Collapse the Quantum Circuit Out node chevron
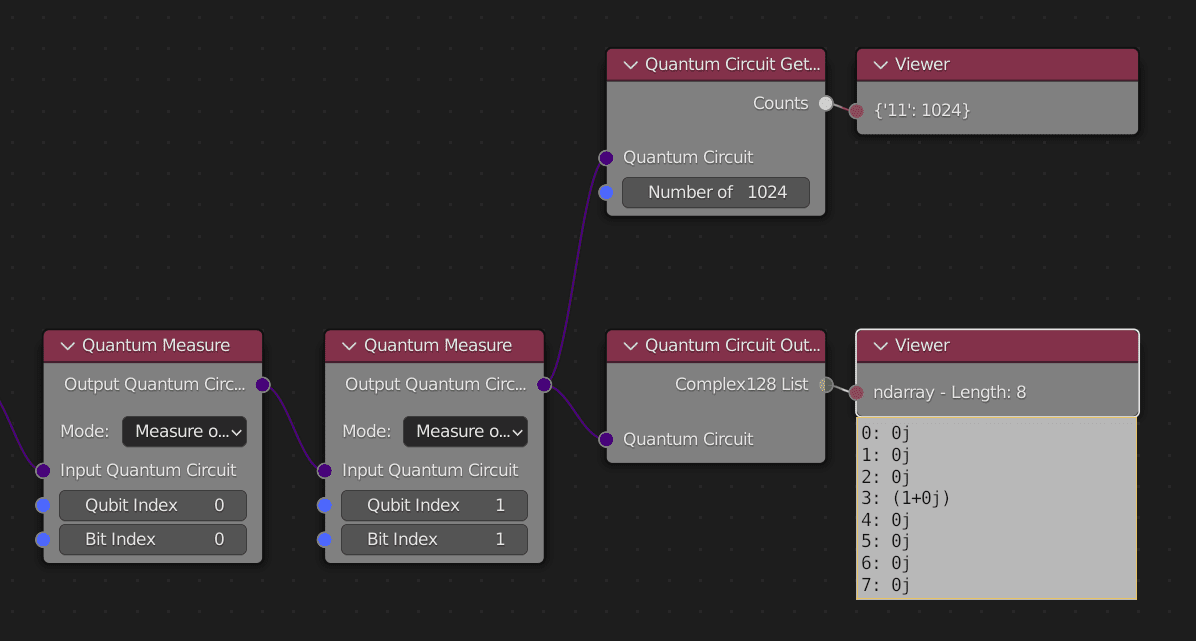Image resolution: width=1196 pixels, height=641 pixels. pos(630,346)
